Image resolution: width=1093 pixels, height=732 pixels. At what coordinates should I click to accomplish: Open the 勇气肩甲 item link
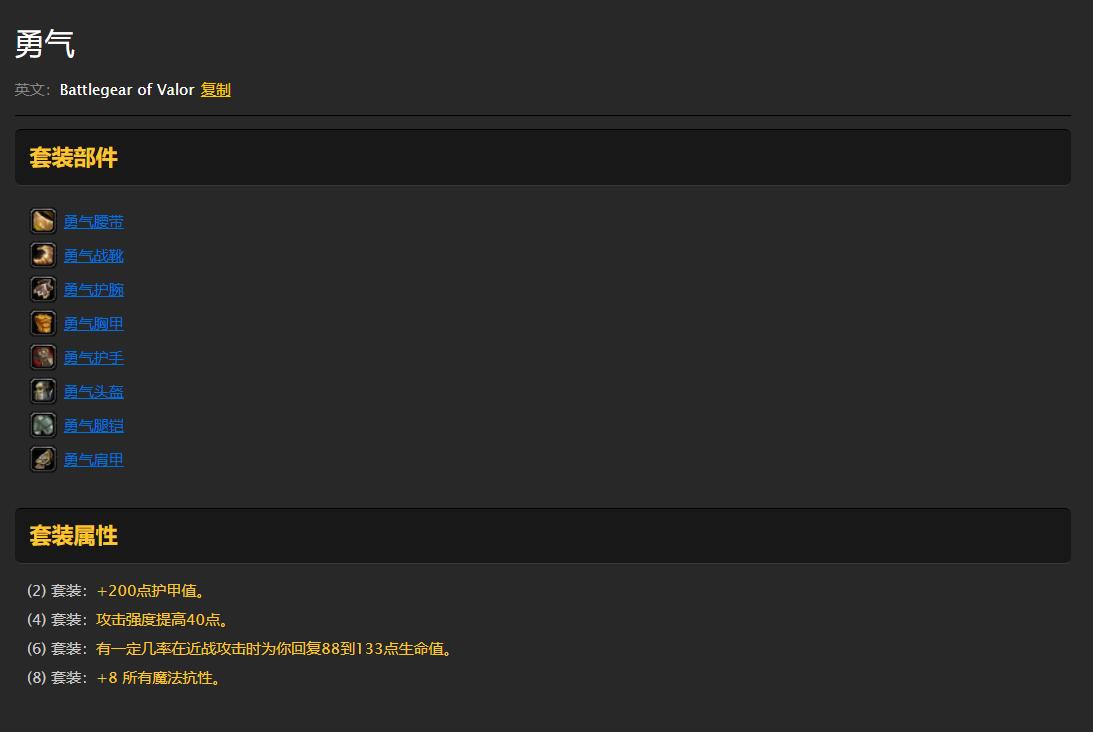[93, 460]
